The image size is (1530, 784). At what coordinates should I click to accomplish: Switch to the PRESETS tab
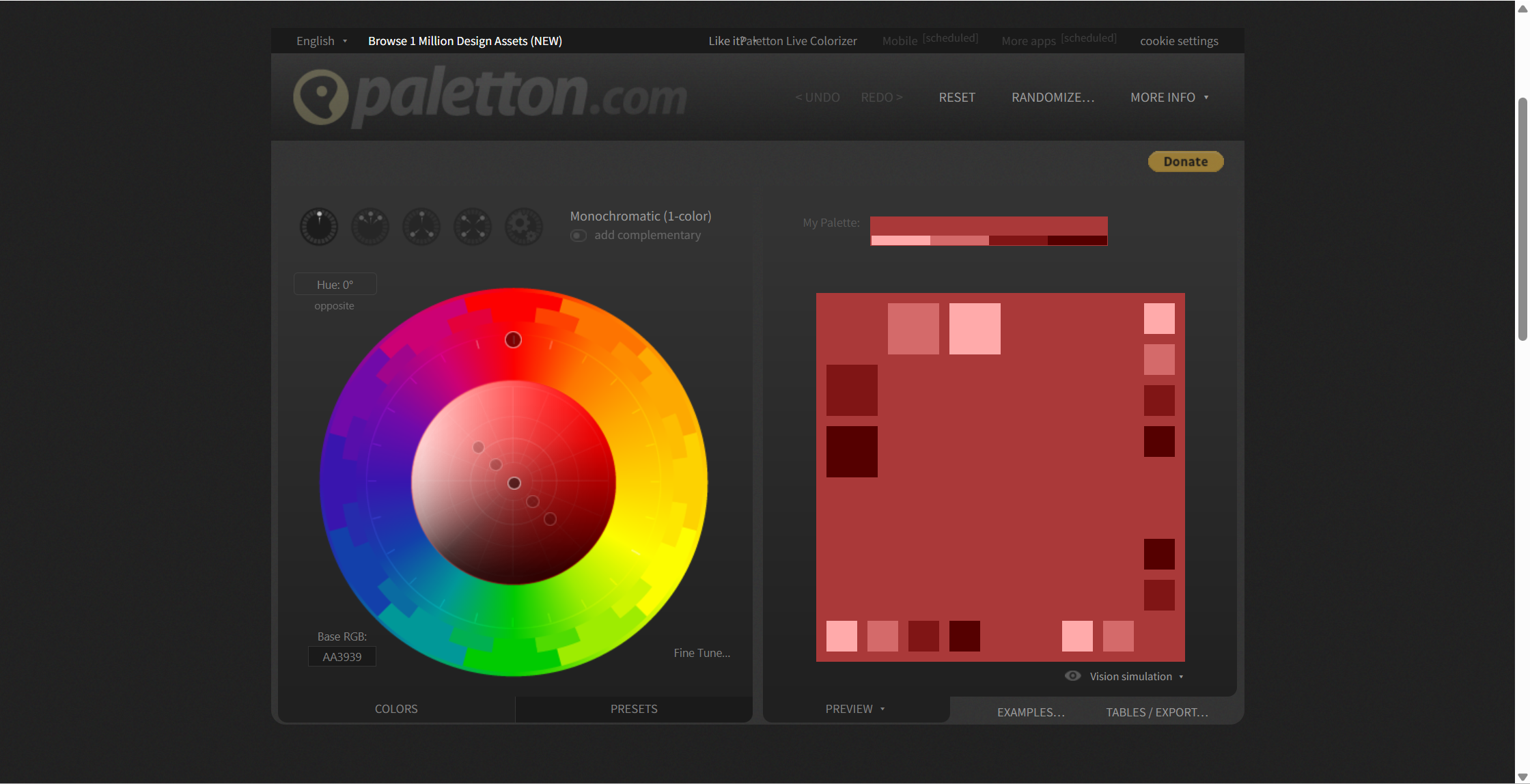pyautogui.click(x=634, y=709)
